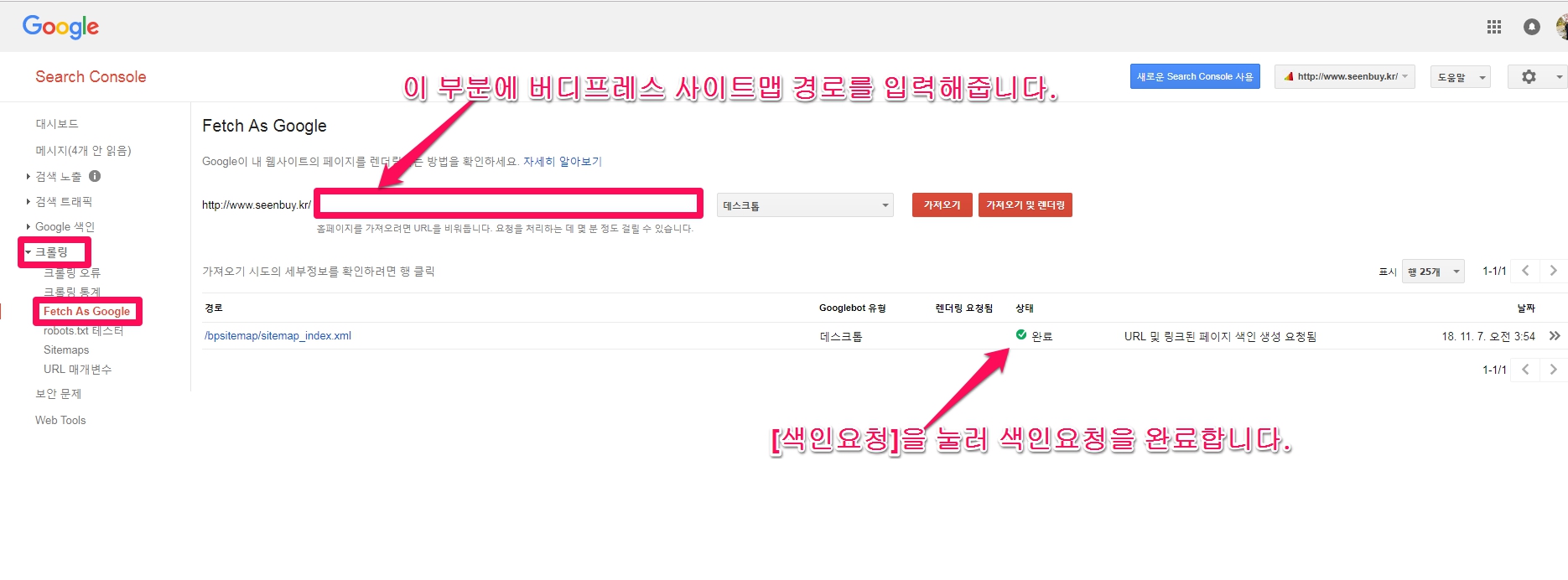This screenshot has width=1568, height=580.
Task: Open the settings gear menu
Action: [1529, 76]
